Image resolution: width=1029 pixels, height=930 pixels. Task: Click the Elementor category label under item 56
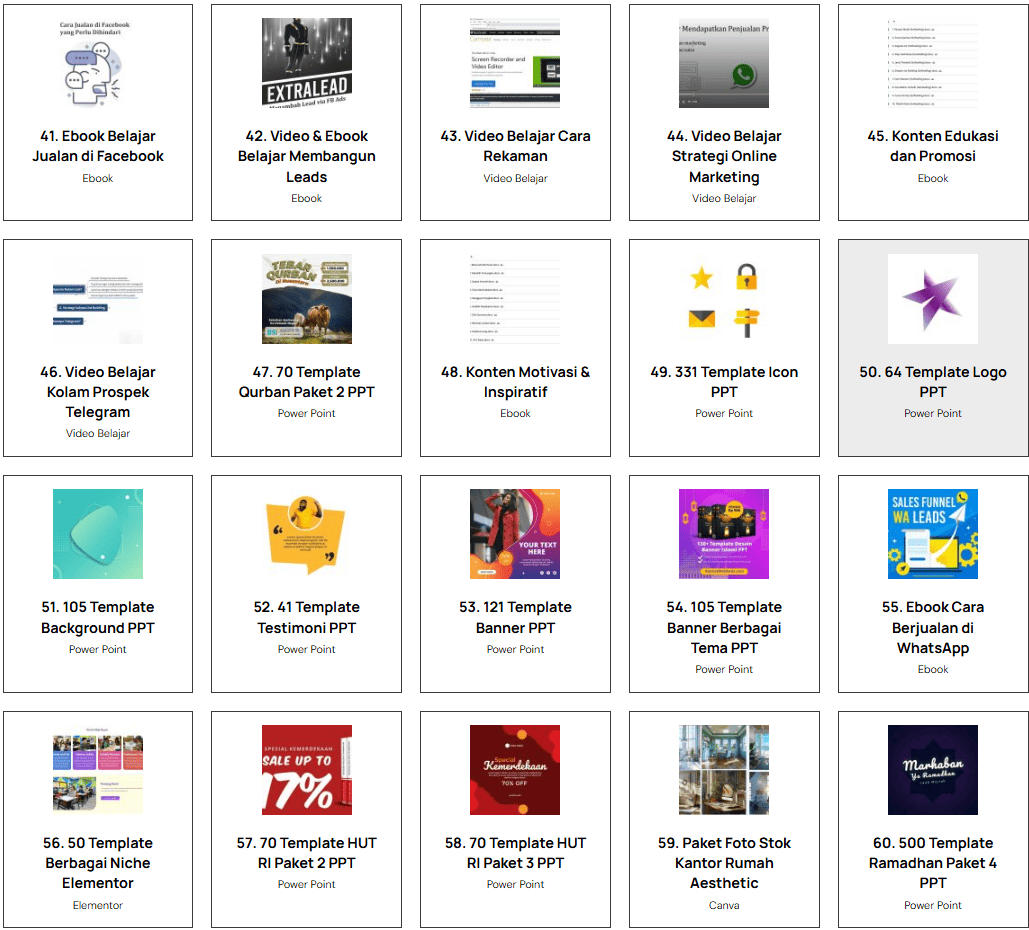tap(98, 905)
